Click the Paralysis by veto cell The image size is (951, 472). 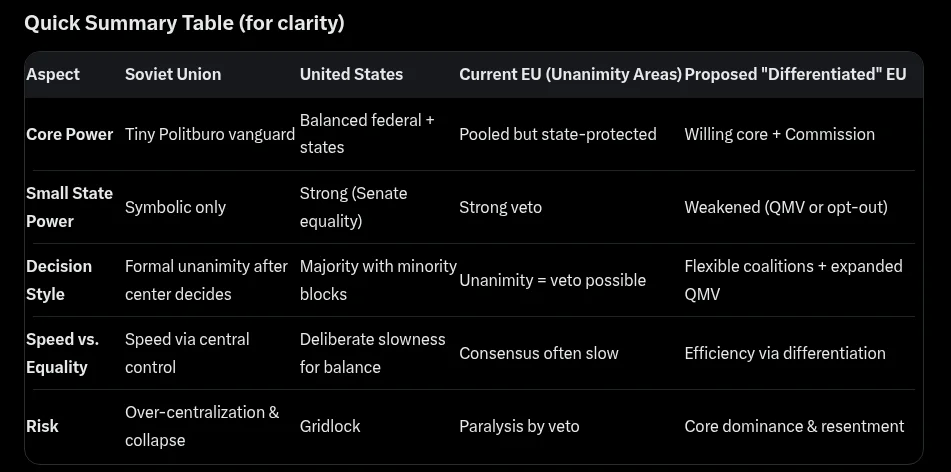click(519, 426)
